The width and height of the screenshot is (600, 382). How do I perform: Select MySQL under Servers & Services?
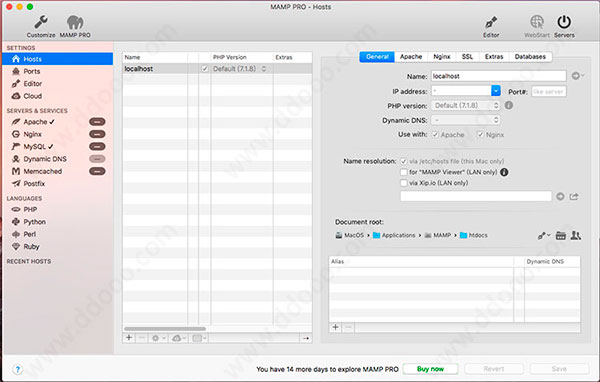pos(34,147)
